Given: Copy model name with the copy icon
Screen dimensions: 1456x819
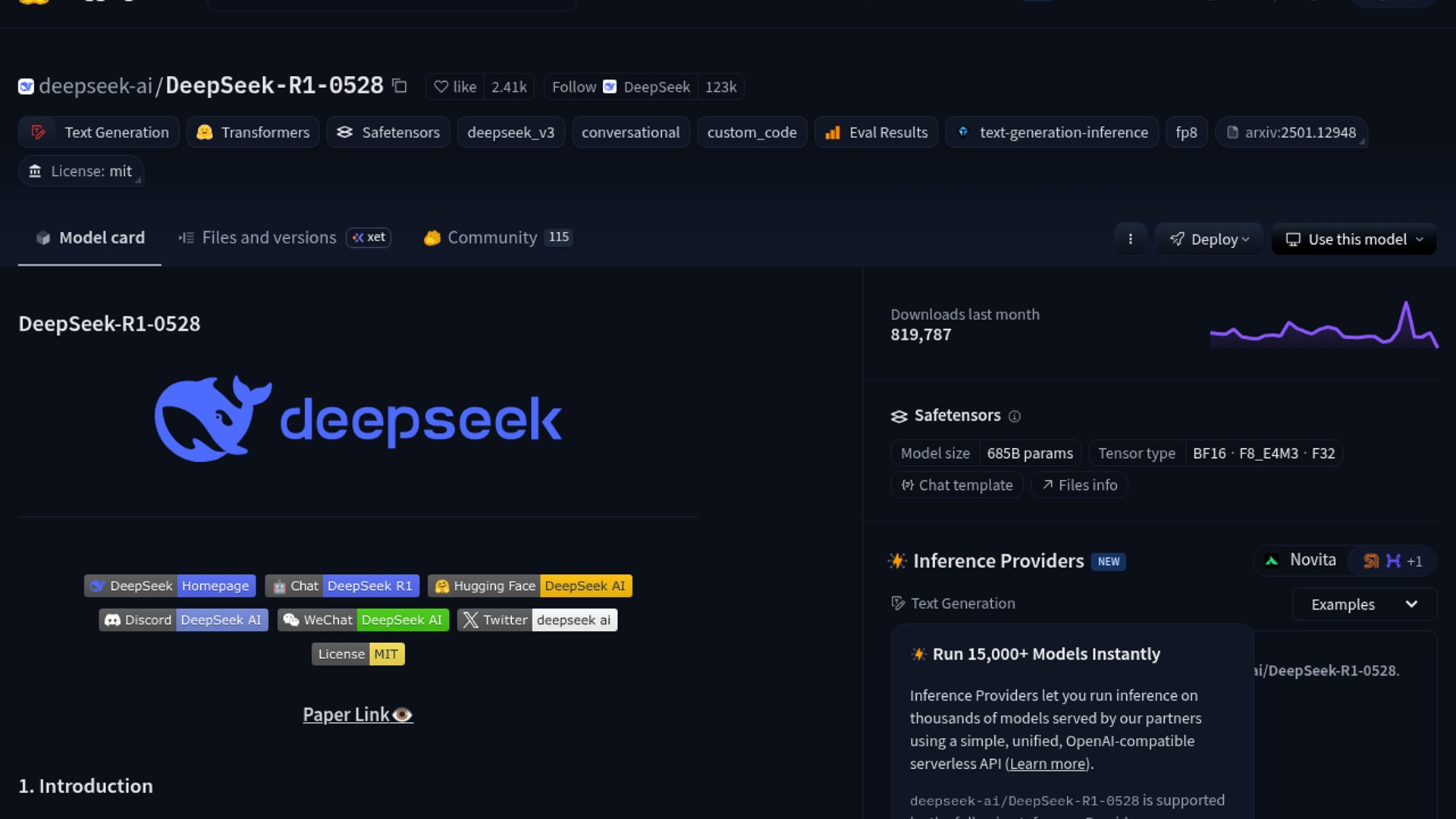Looking at the screenshot, I should 400,86.
